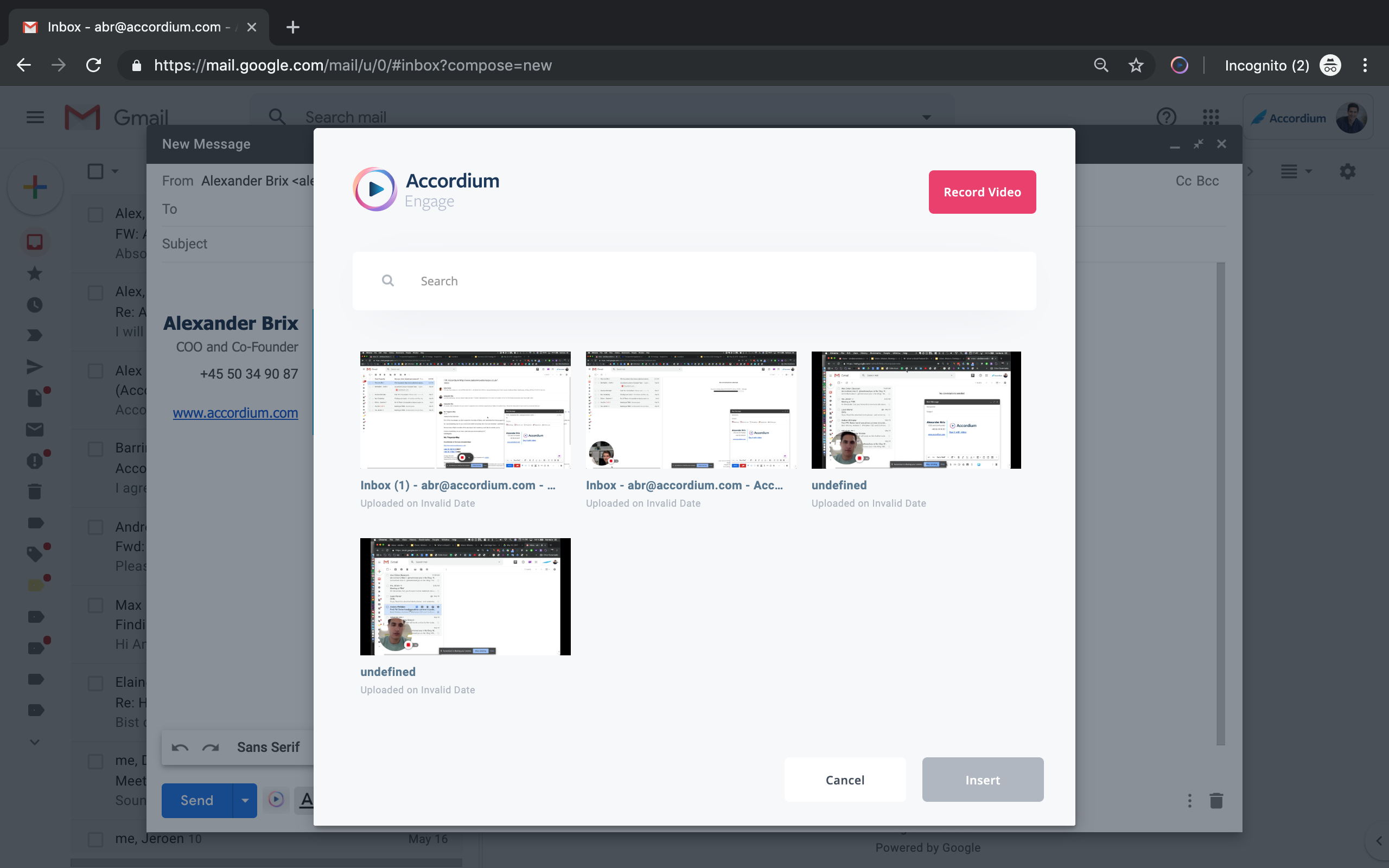Open the Sans Serif font dropdown
The height and width of the screenshot is (868, 1389).
pyautogui.click(x=268, y=748)
